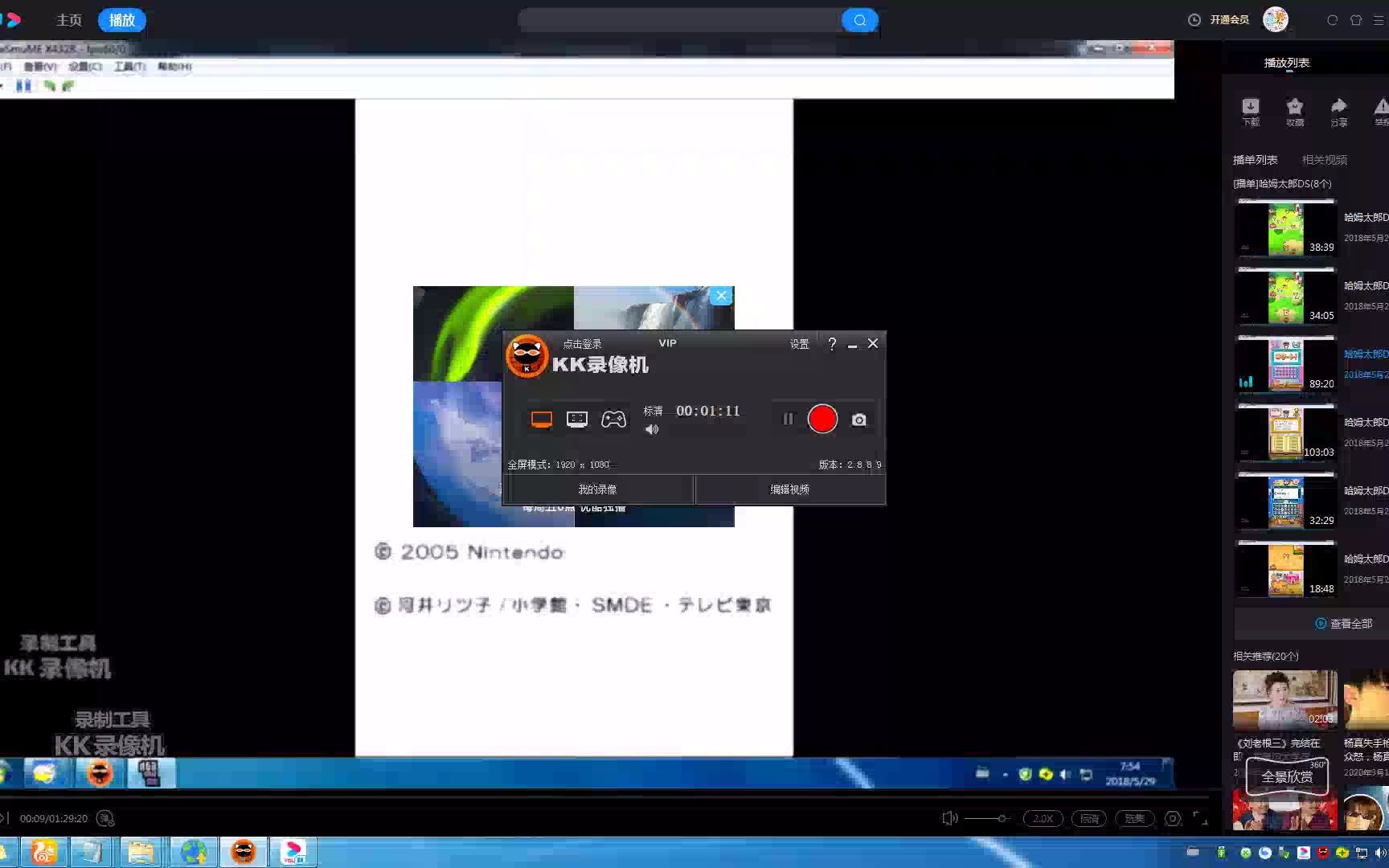Mute the video player volume
1389x868 pixels.
tap(949, 817)
